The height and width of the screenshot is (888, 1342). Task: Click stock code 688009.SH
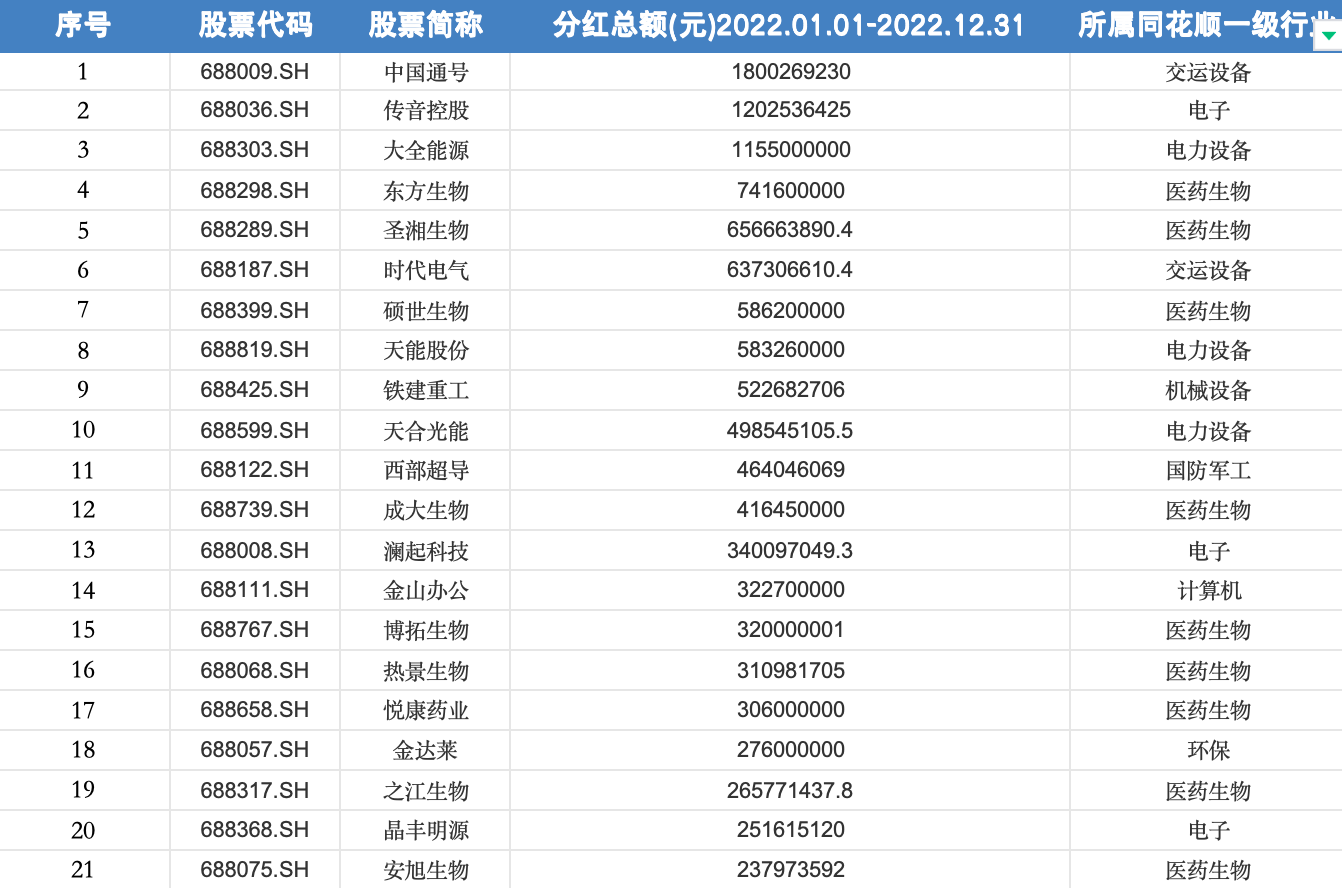pos(255,72)
